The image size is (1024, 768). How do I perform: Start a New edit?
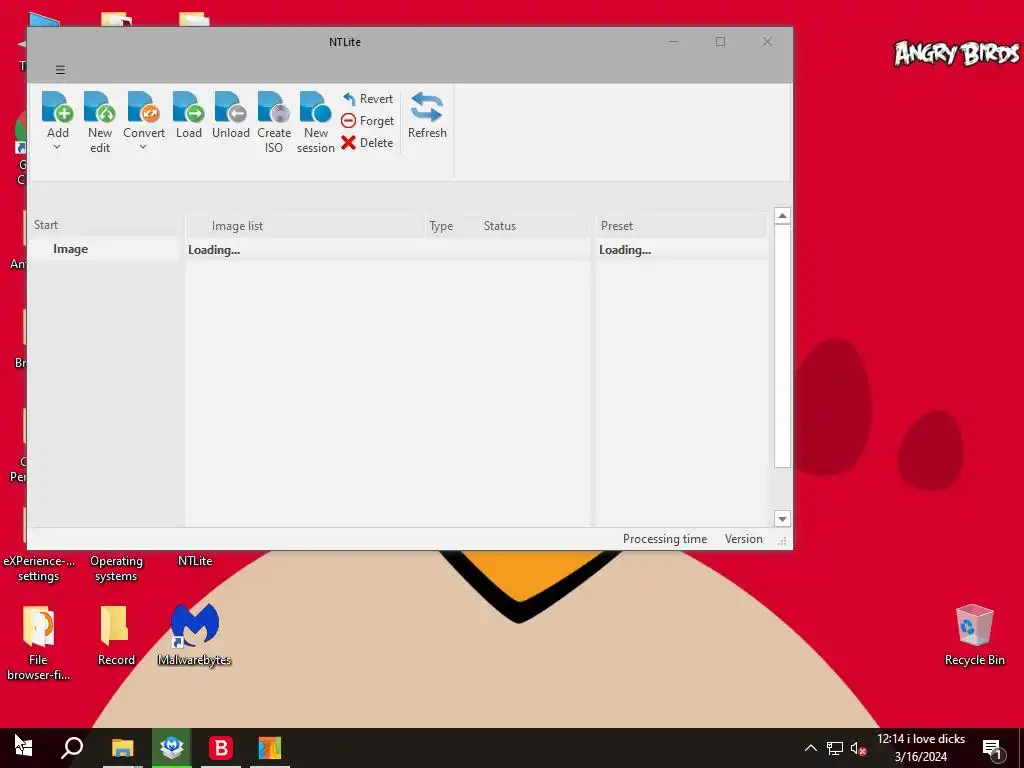[x=100, y=123]
